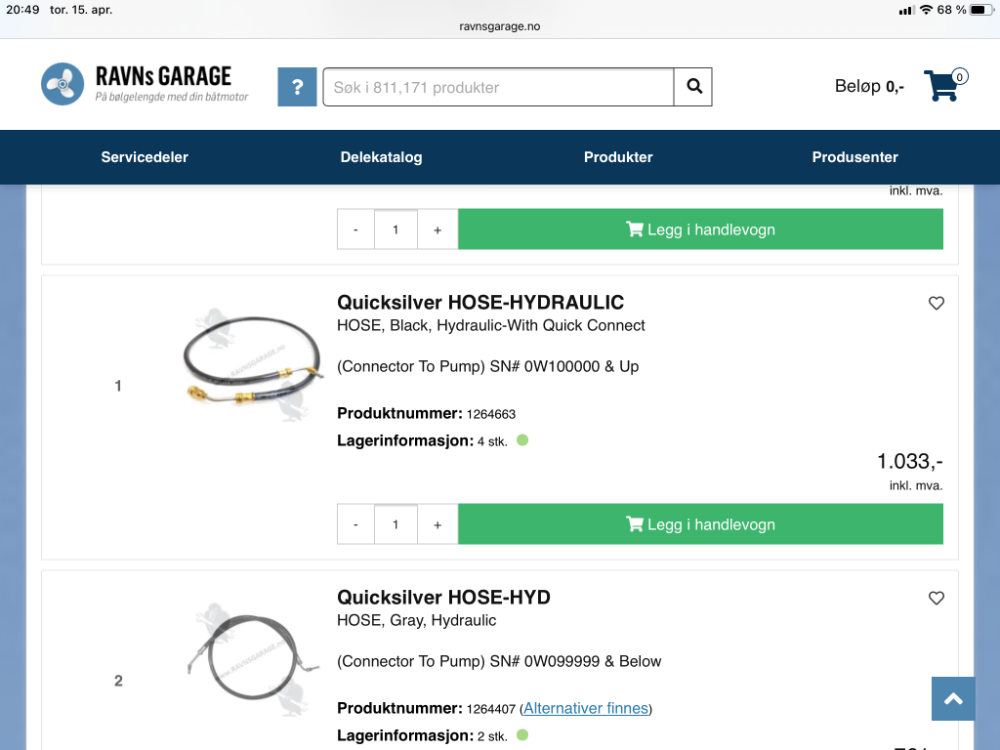
Task: Click the scroll-to-top arrow button
Action: coord(953,699)
